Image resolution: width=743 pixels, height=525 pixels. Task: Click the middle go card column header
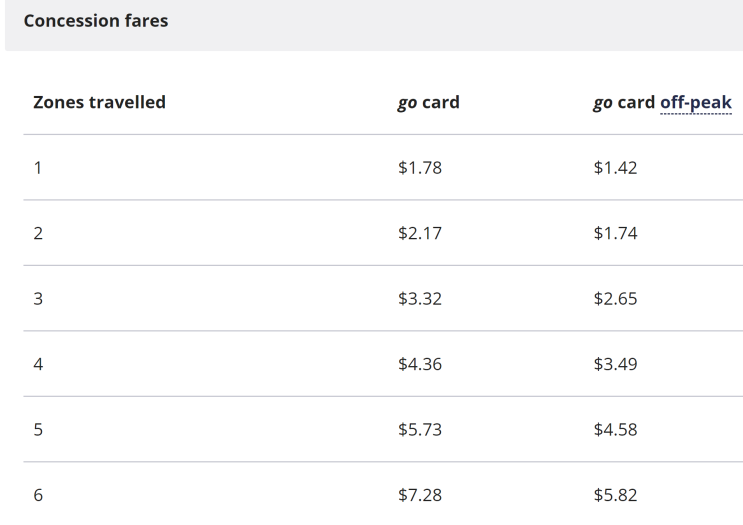428,103
